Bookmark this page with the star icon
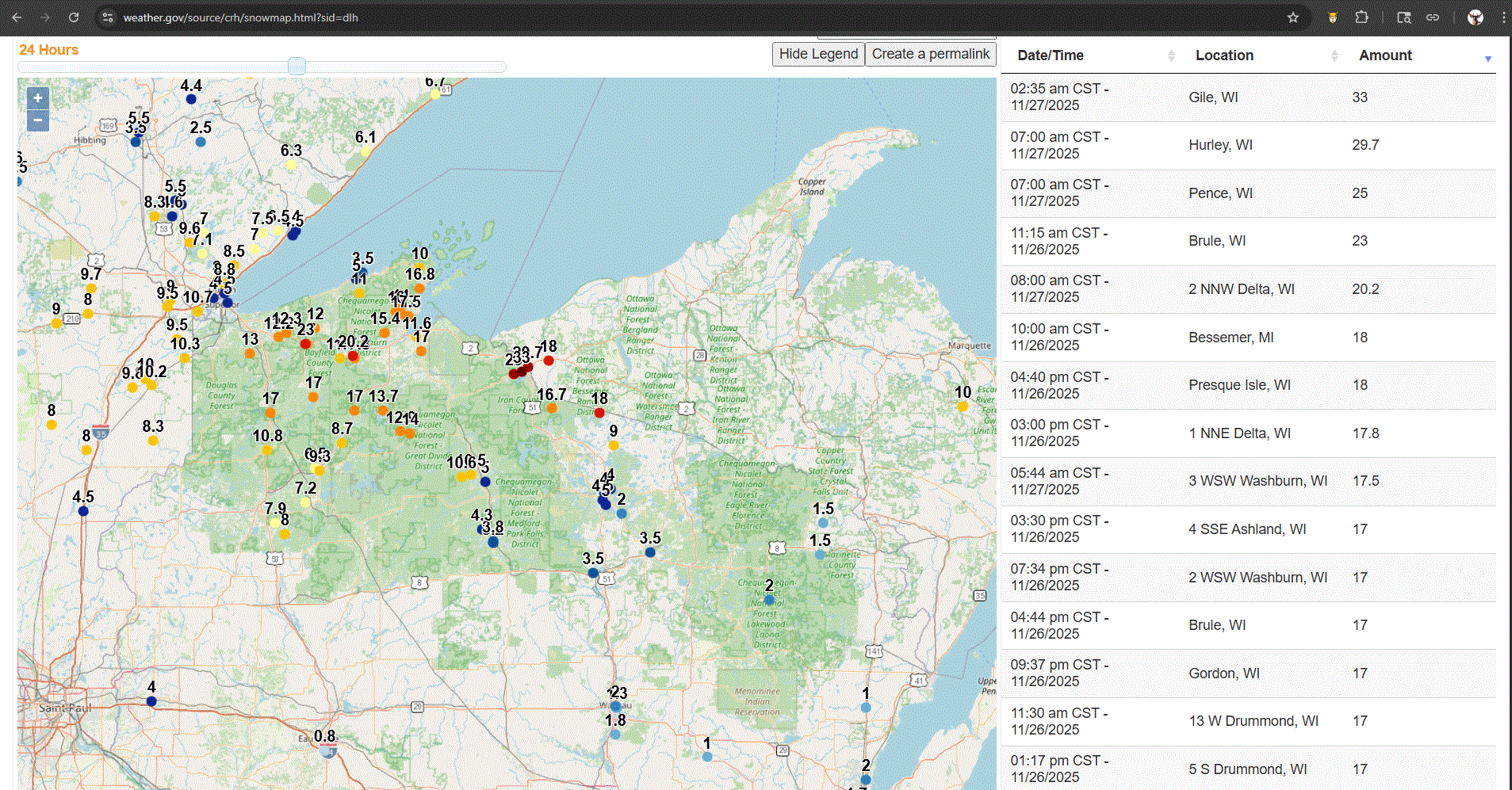This screenshot has height=790, width=1512. 1293,17
